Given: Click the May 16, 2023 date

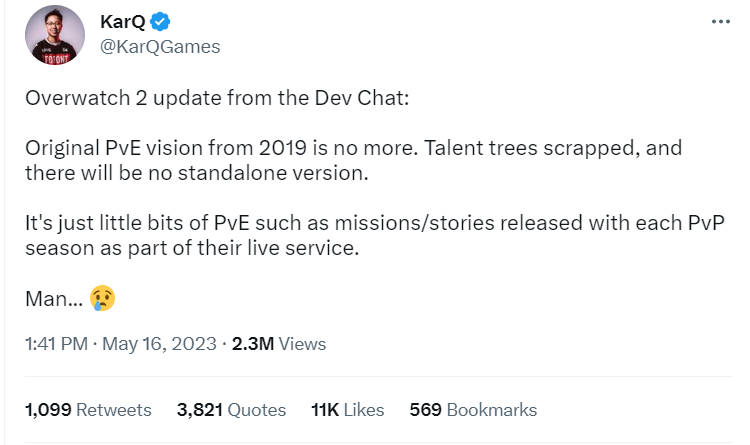Looking at the screenshot, I should coord(159,344).
